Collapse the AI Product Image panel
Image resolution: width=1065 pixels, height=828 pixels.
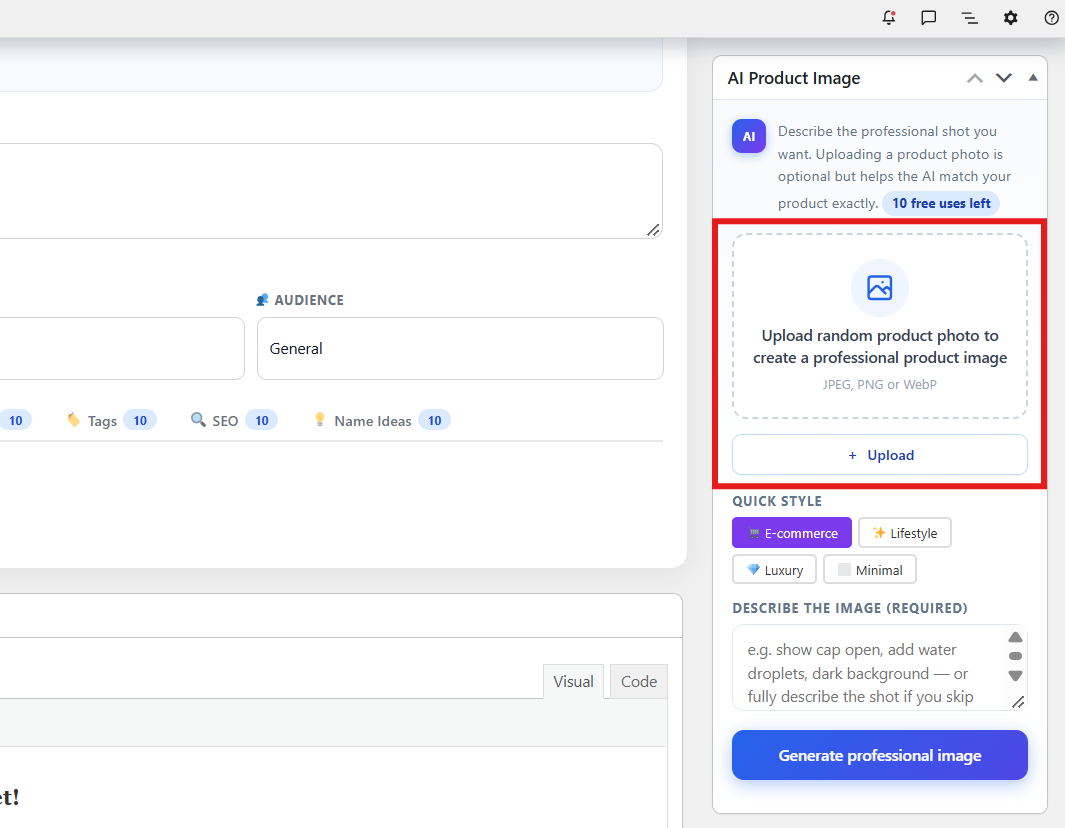(1033, 77)
